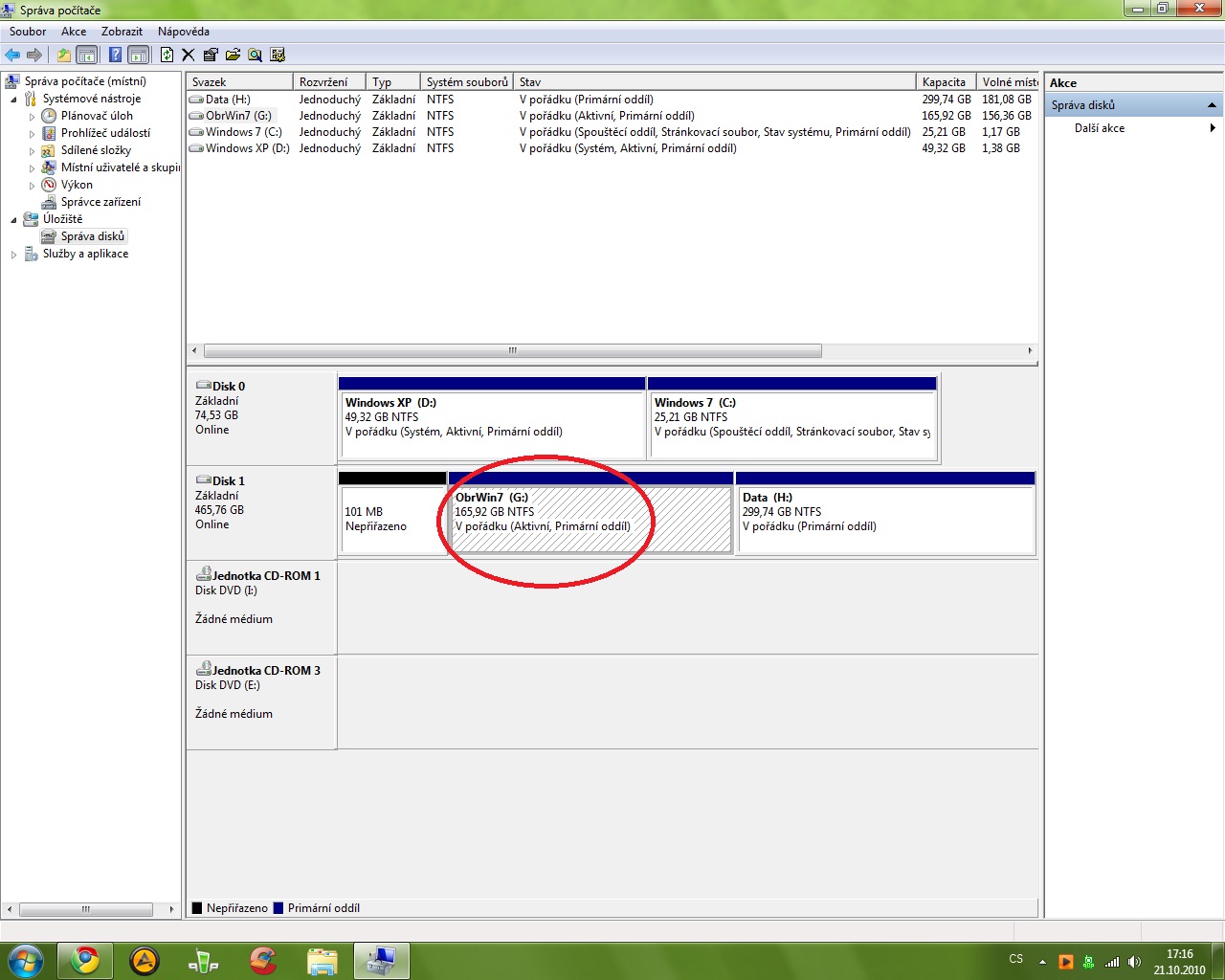Open the Windows Start menu
Screen dimensions: 1225x980
point(25,960)
